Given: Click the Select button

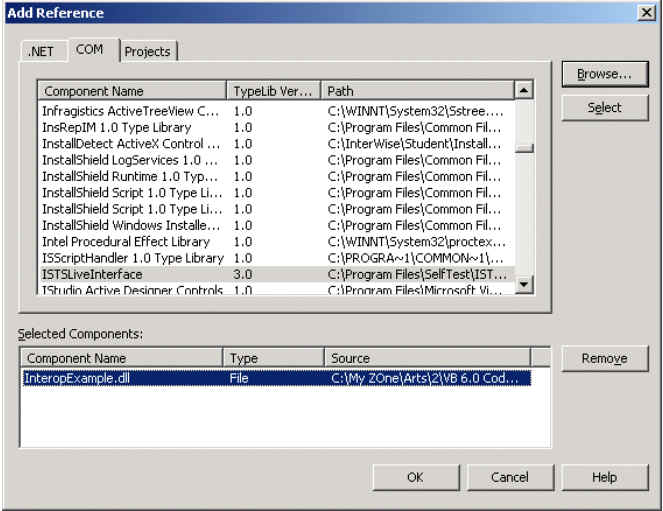Looking at the screenshot, I should pos(605,108).
